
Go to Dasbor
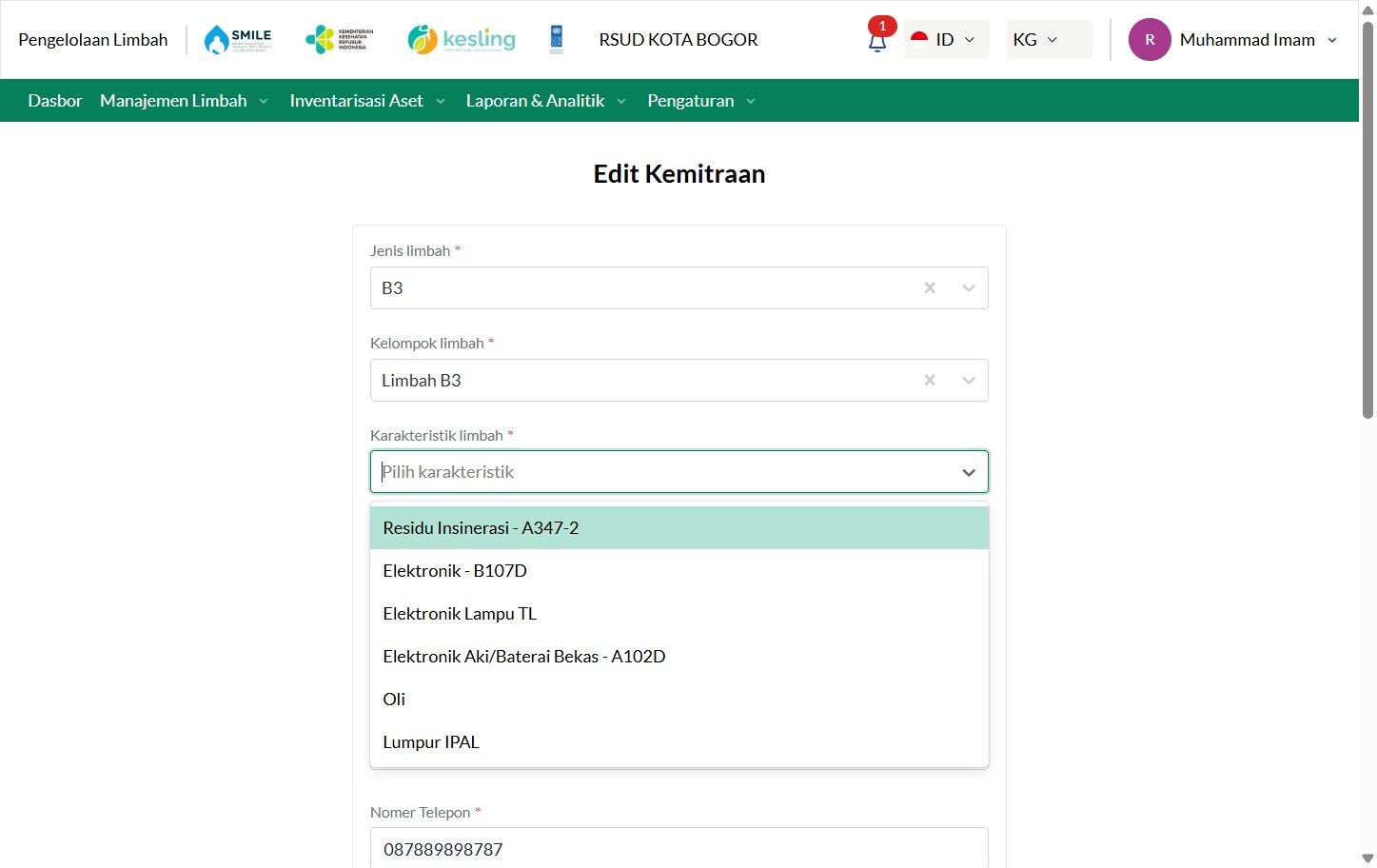[55, 101]
